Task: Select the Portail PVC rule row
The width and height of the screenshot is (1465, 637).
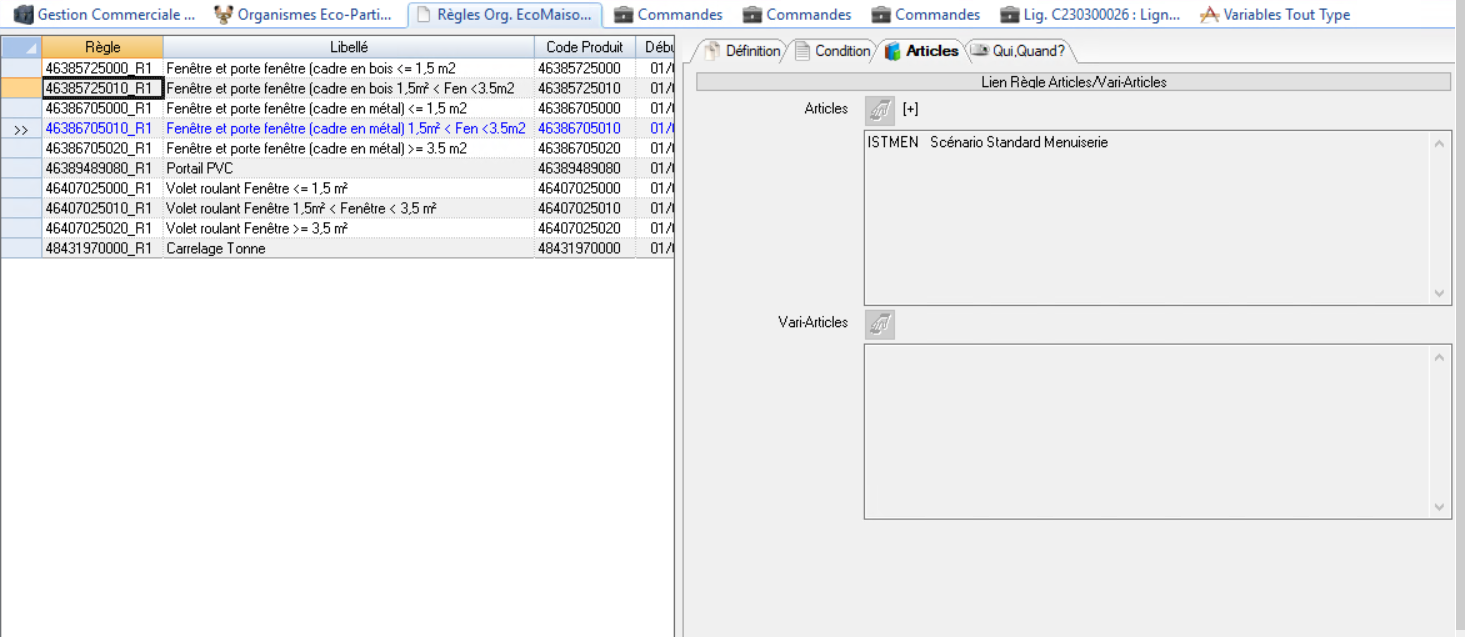Action: pyautogui.click(x=200, y=168)
